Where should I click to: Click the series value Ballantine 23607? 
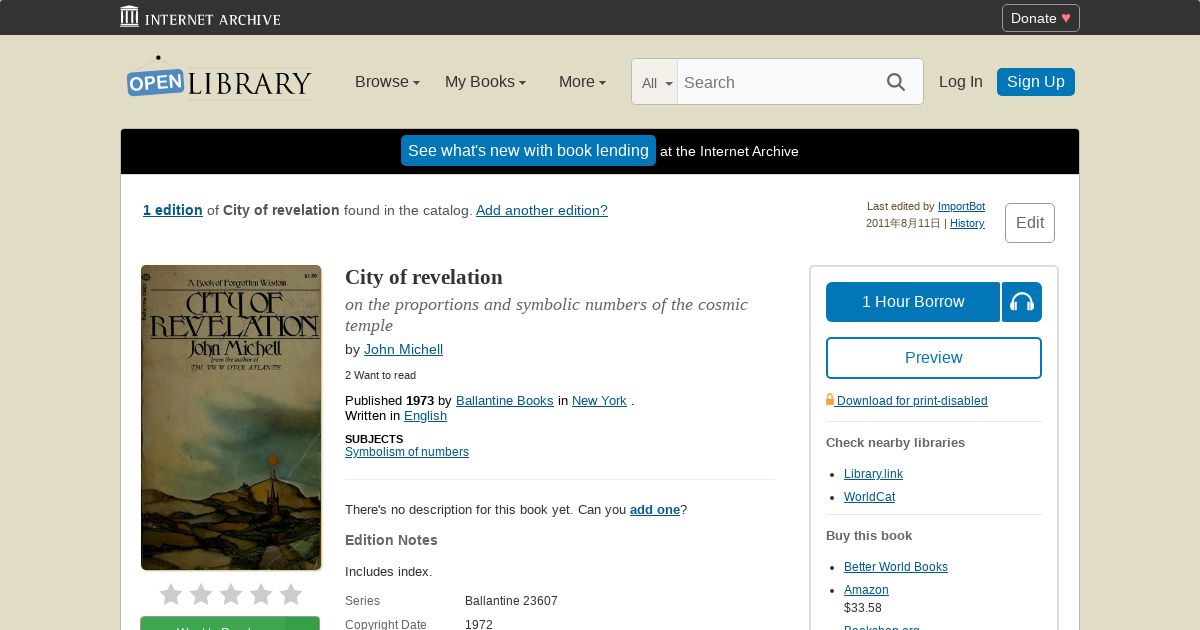click(x=511, y=601)
